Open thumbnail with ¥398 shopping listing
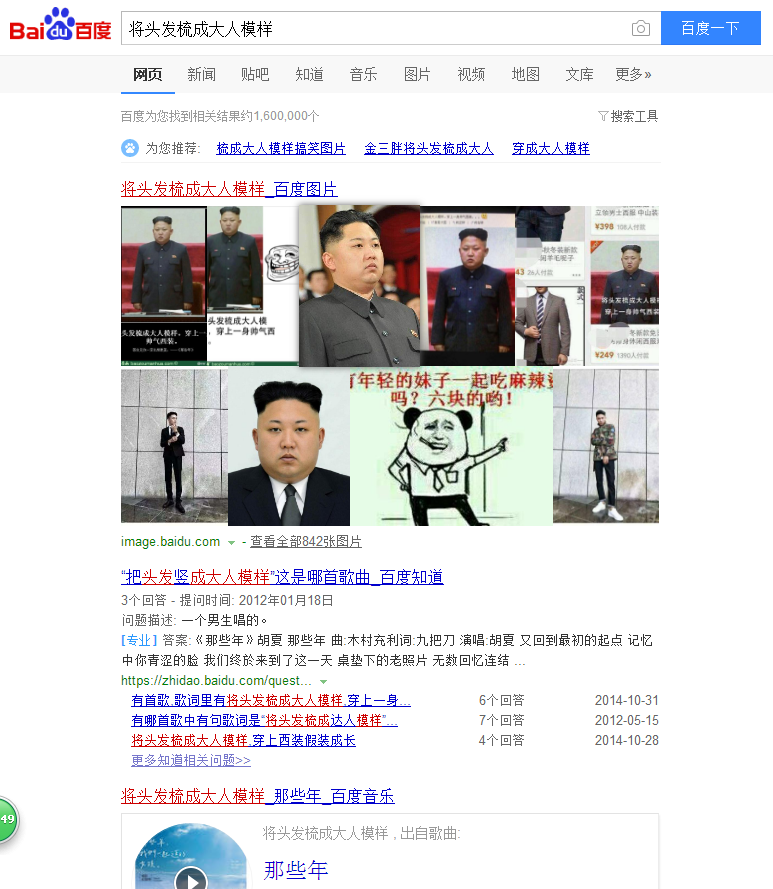 (x=587, y=286)
